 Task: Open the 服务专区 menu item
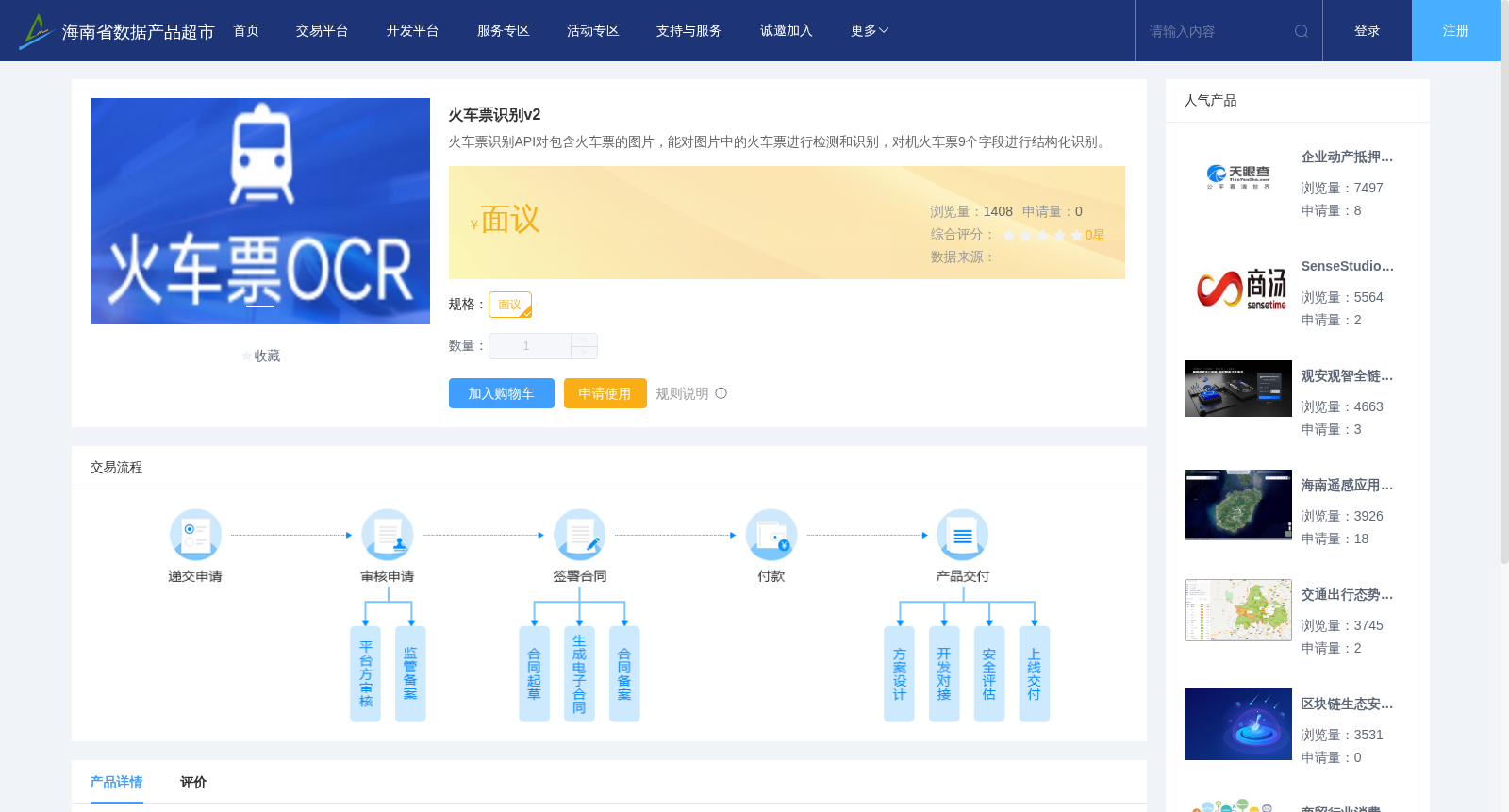tap(504, 31)
